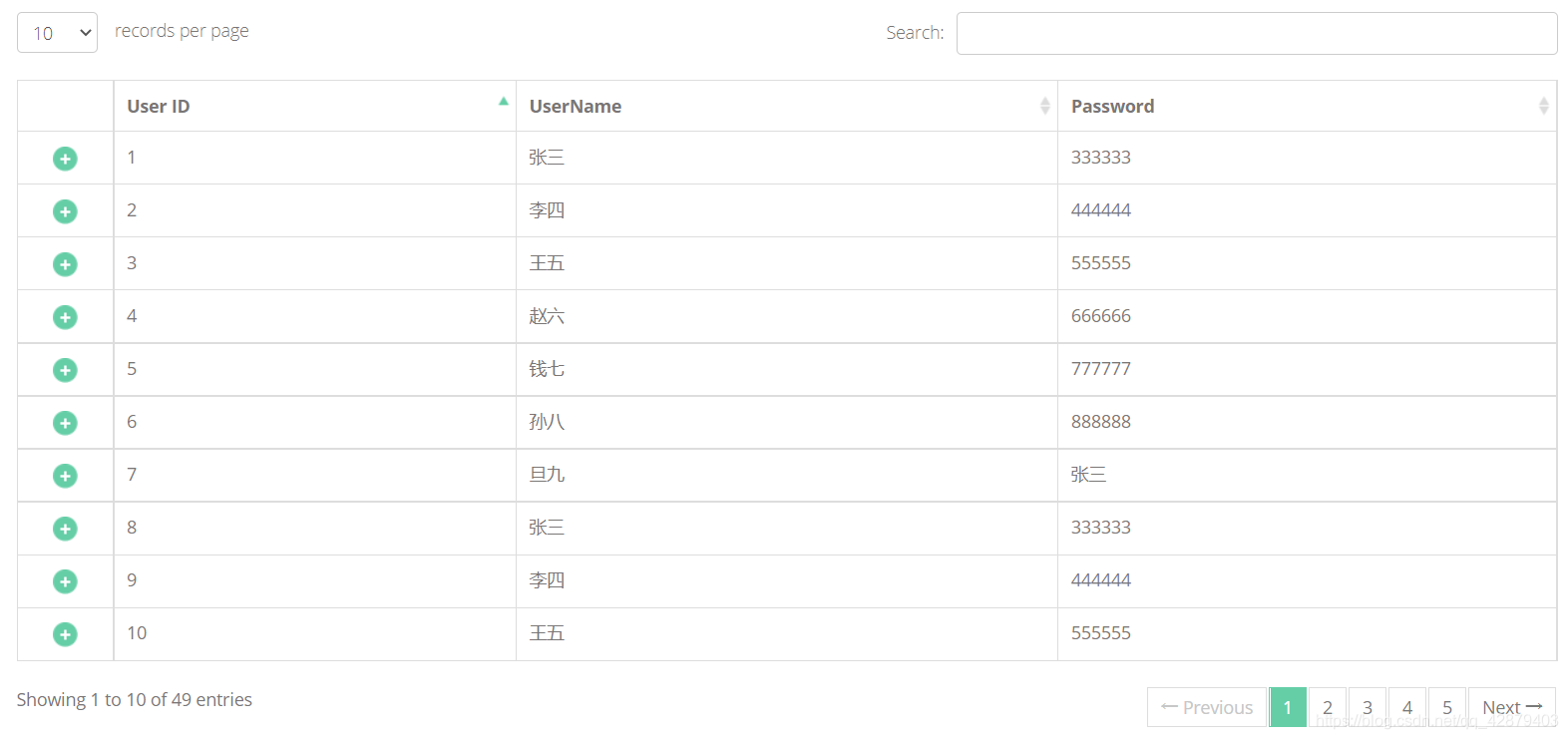Click UserName cell 张三 in row 8
1568x739 pixels.
(x=786, y=528)
